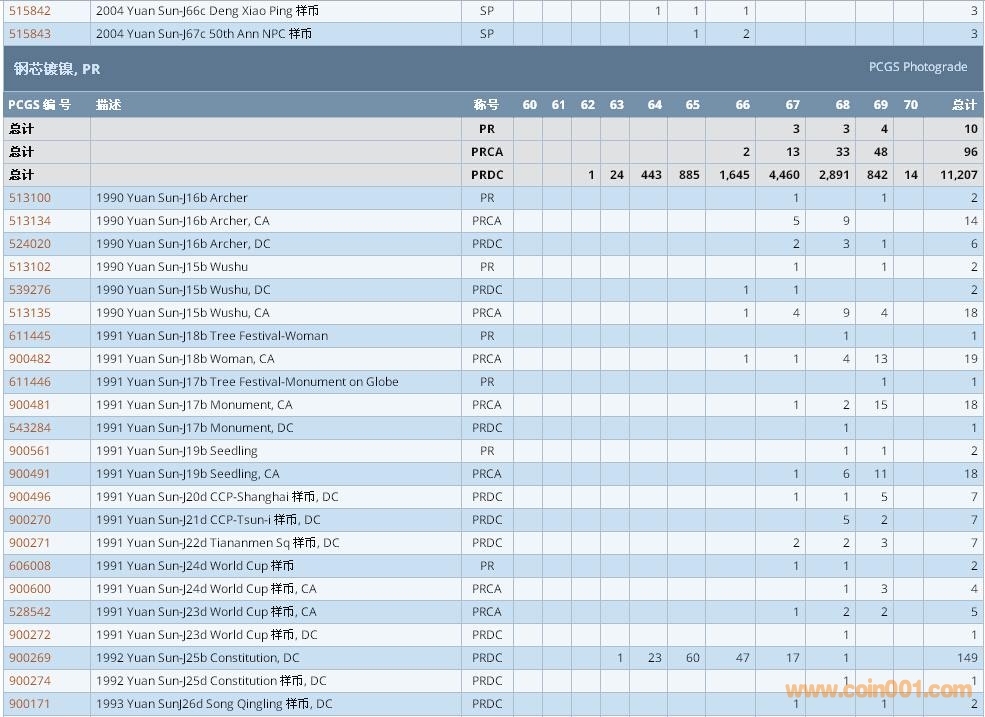Open the 513102 Wushu coin link
The height and width of the screenshot is (717, 985).
pos(30,267)
